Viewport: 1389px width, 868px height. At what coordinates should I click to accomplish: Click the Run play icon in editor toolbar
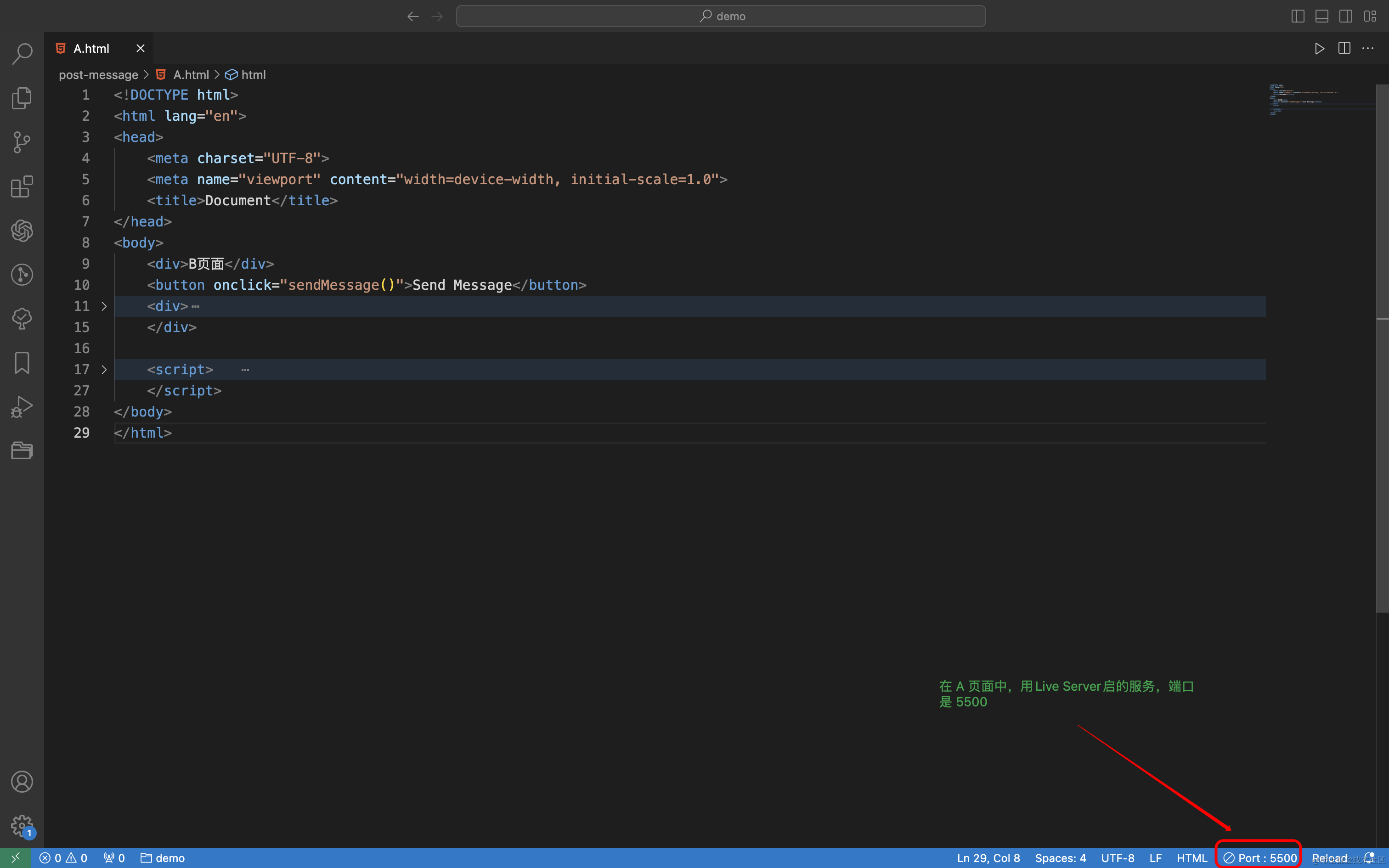(x=1320, y=48)
